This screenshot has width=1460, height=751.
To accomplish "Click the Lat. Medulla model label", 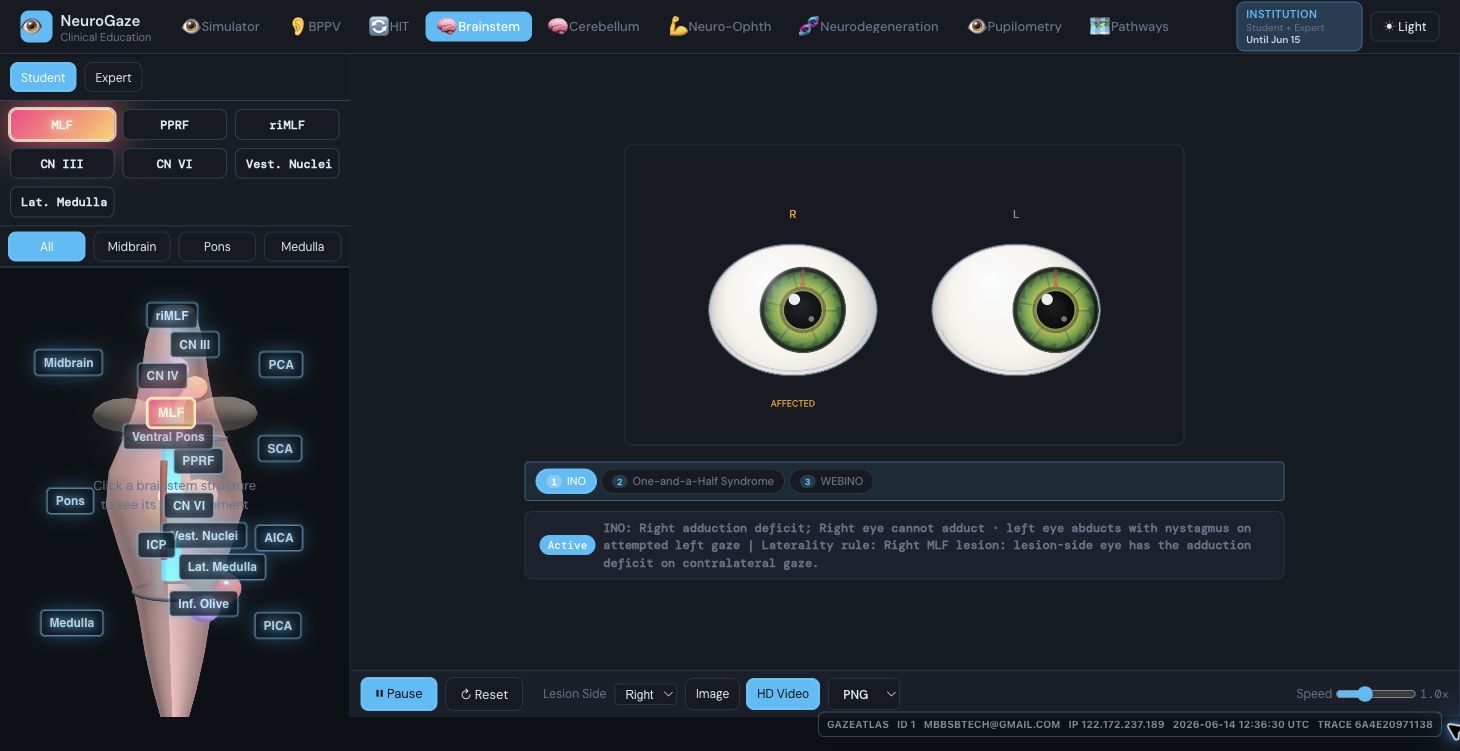I will click(x=222, y=567).
